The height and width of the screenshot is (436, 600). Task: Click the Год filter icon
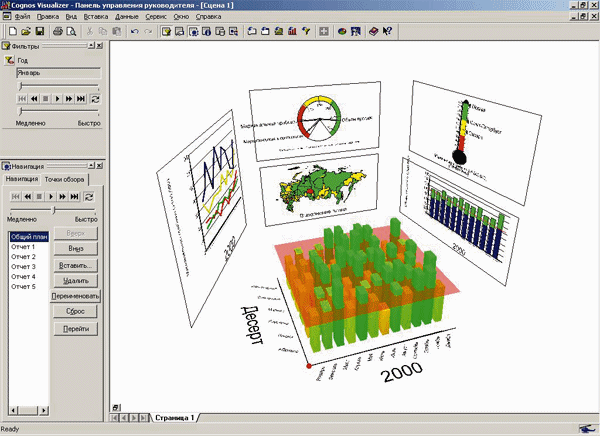tap(10, 61)
